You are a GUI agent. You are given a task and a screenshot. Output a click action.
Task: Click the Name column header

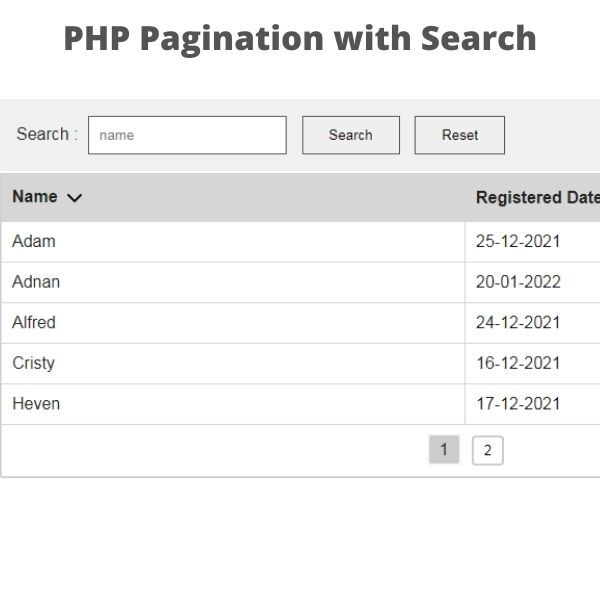click(x=35, y=197)
